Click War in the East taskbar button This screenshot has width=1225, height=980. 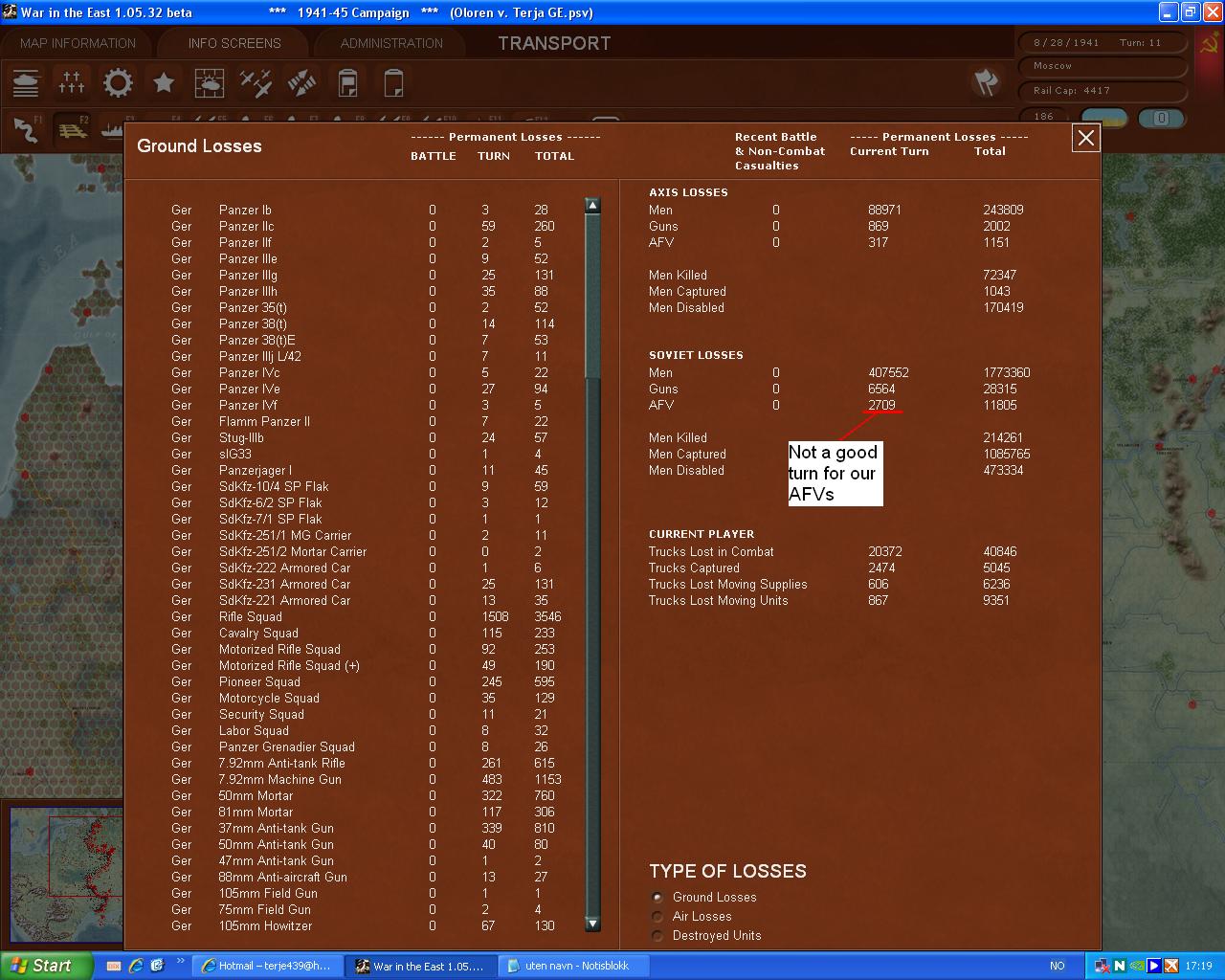click(420, 966)
